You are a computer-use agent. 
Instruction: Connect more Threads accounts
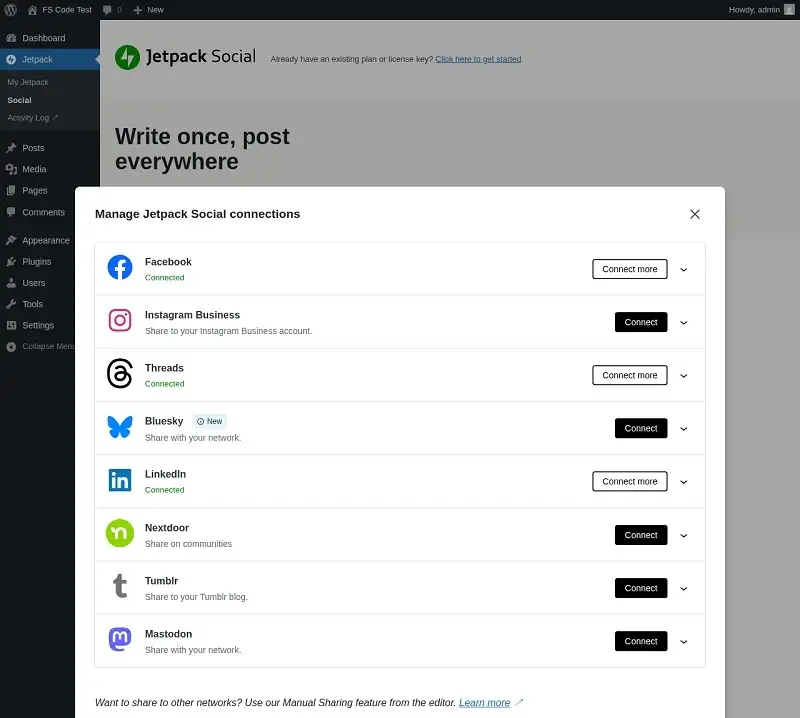click(x=630, y=375)
